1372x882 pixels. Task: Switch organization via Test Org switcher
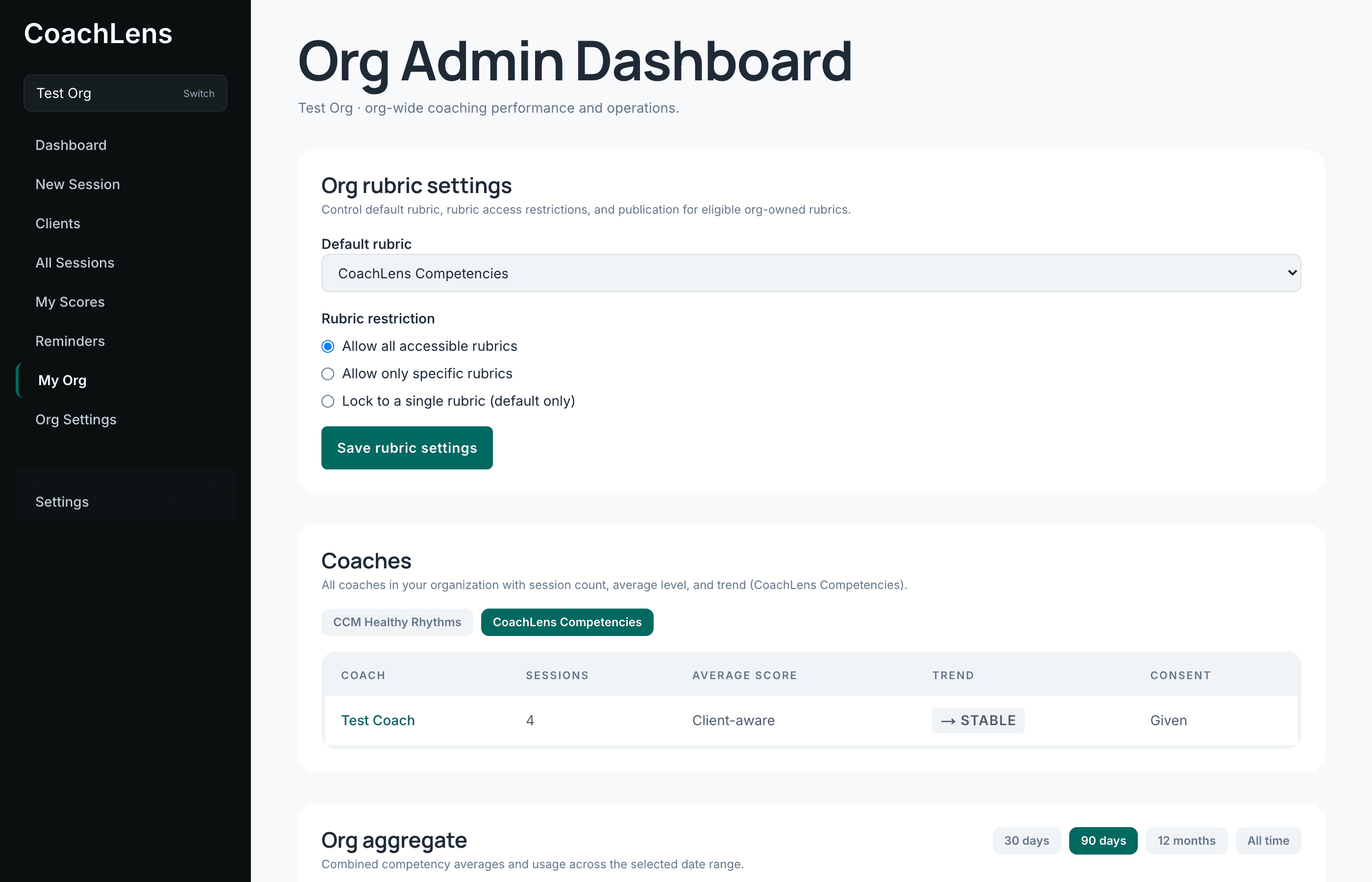point(125,94)
